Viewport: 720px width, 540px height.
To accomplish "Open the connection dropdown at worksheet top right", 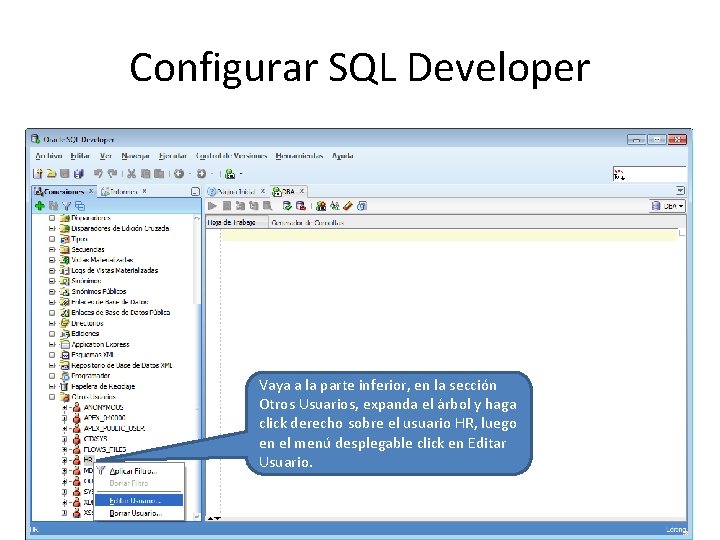I will [668, 206].
